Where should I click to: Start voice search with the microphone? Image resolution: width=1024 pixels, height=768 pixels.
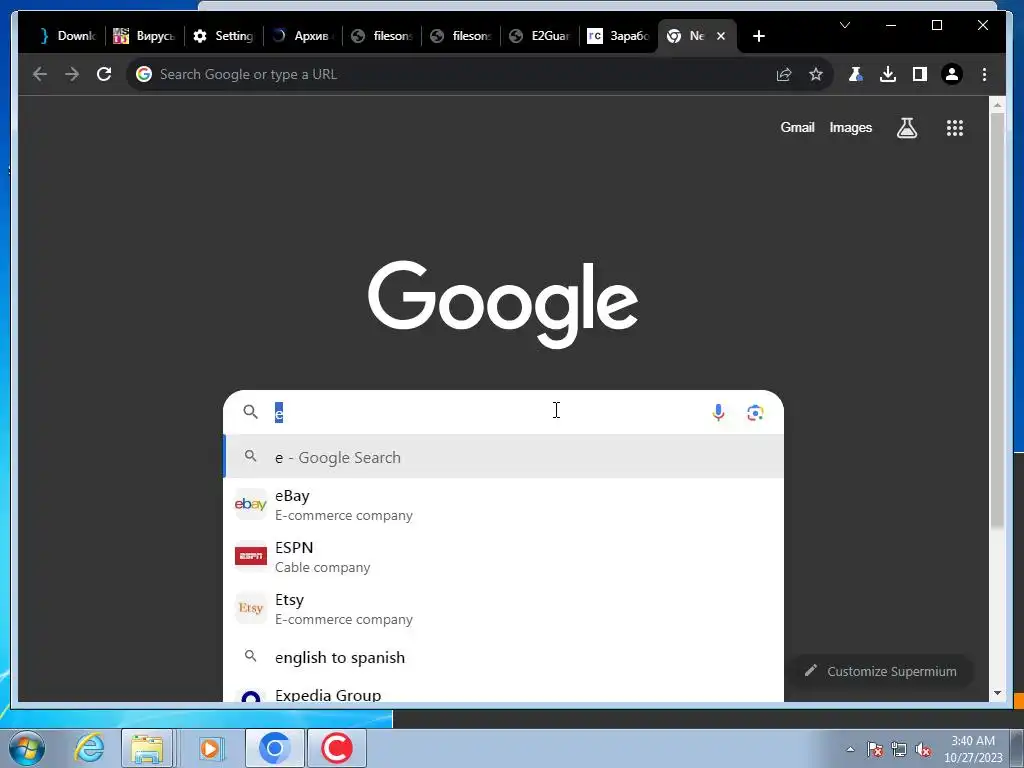click(x=718, y=412)
